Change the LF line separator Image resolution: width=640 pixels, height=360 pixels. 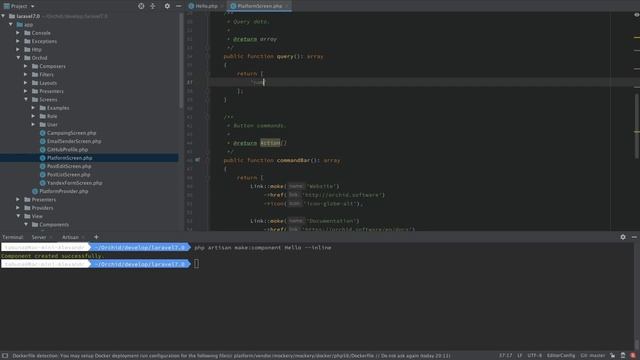[520, 356]
